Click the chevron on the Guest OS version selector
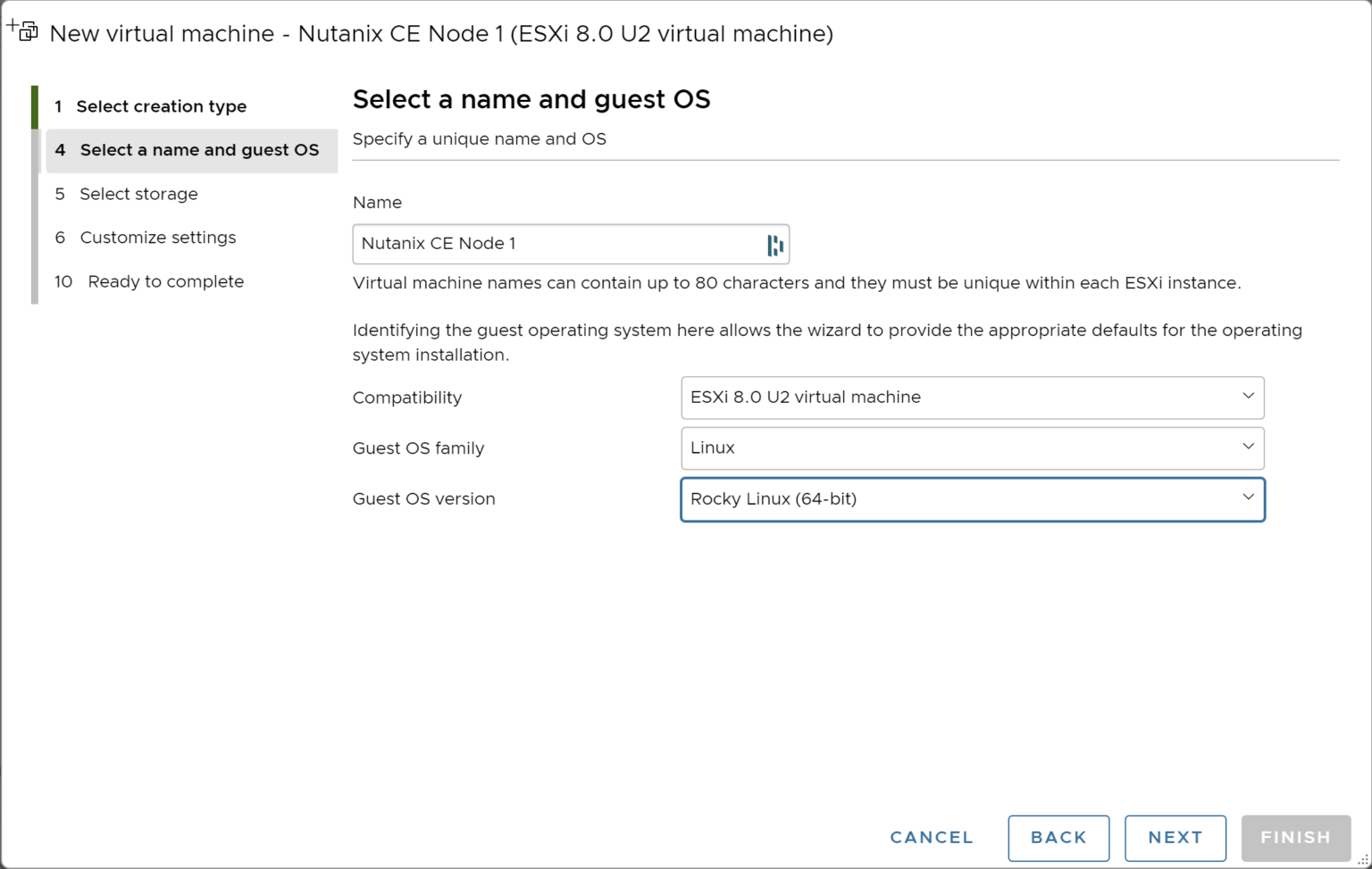 (x=1248, y=499)
